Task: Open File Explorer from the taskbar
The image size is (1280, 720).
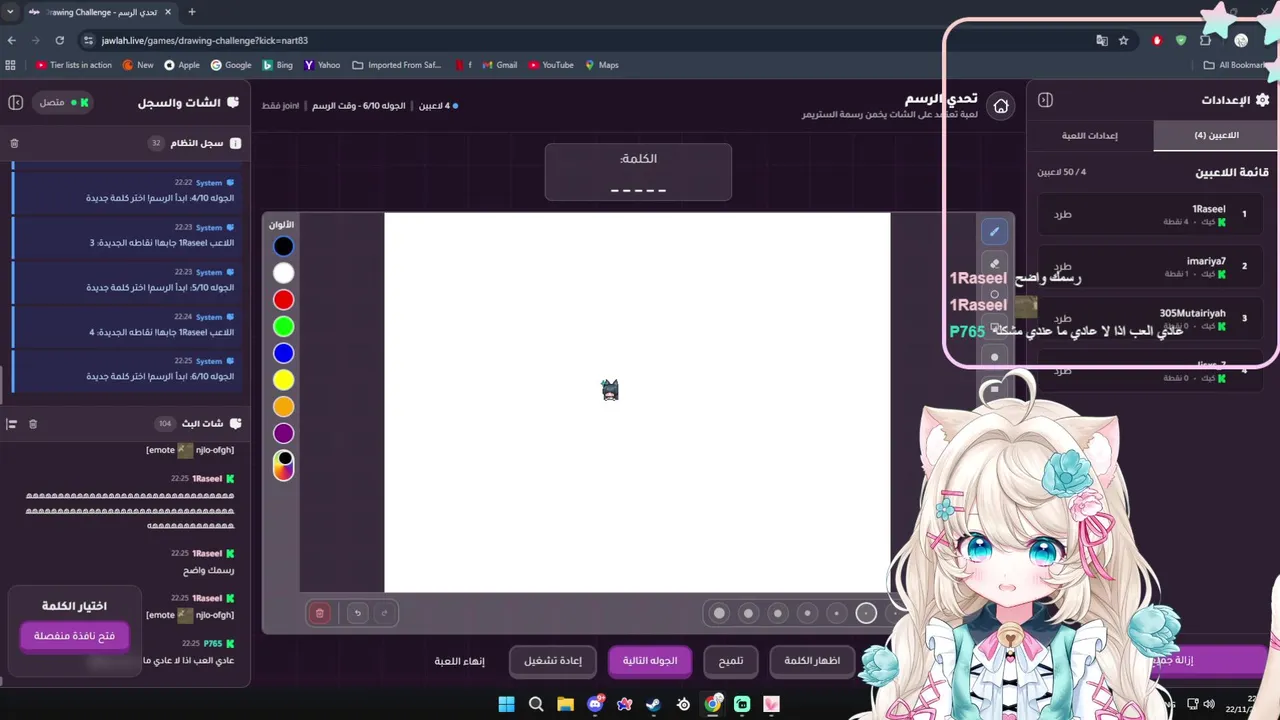Action: pyautogui.click(x=565, y=704)
